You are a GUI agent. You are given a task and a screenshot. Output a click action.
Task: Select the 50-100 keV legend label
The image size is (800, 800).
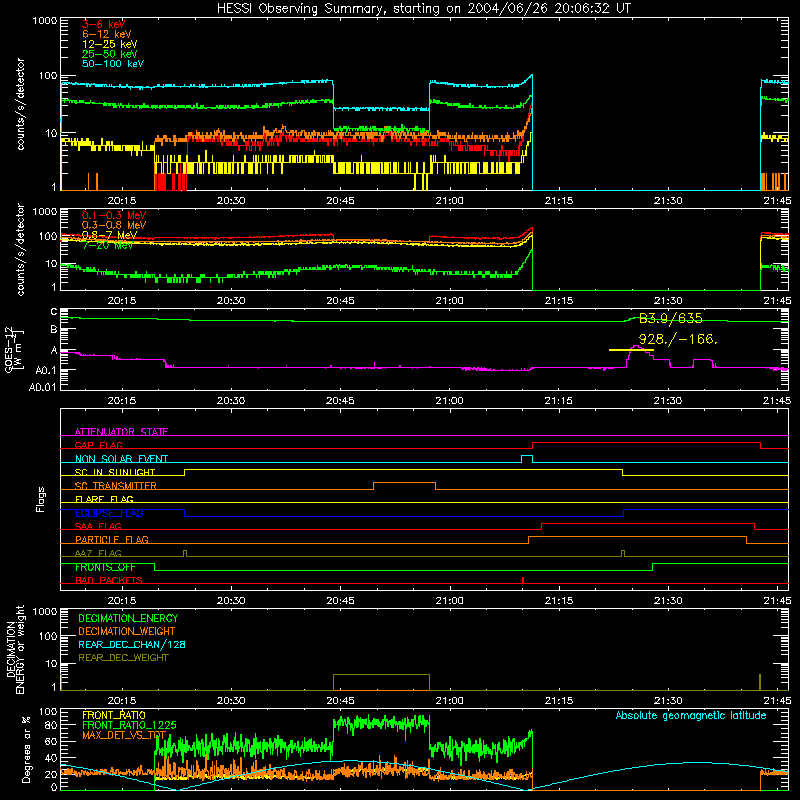tap(113, 64)
